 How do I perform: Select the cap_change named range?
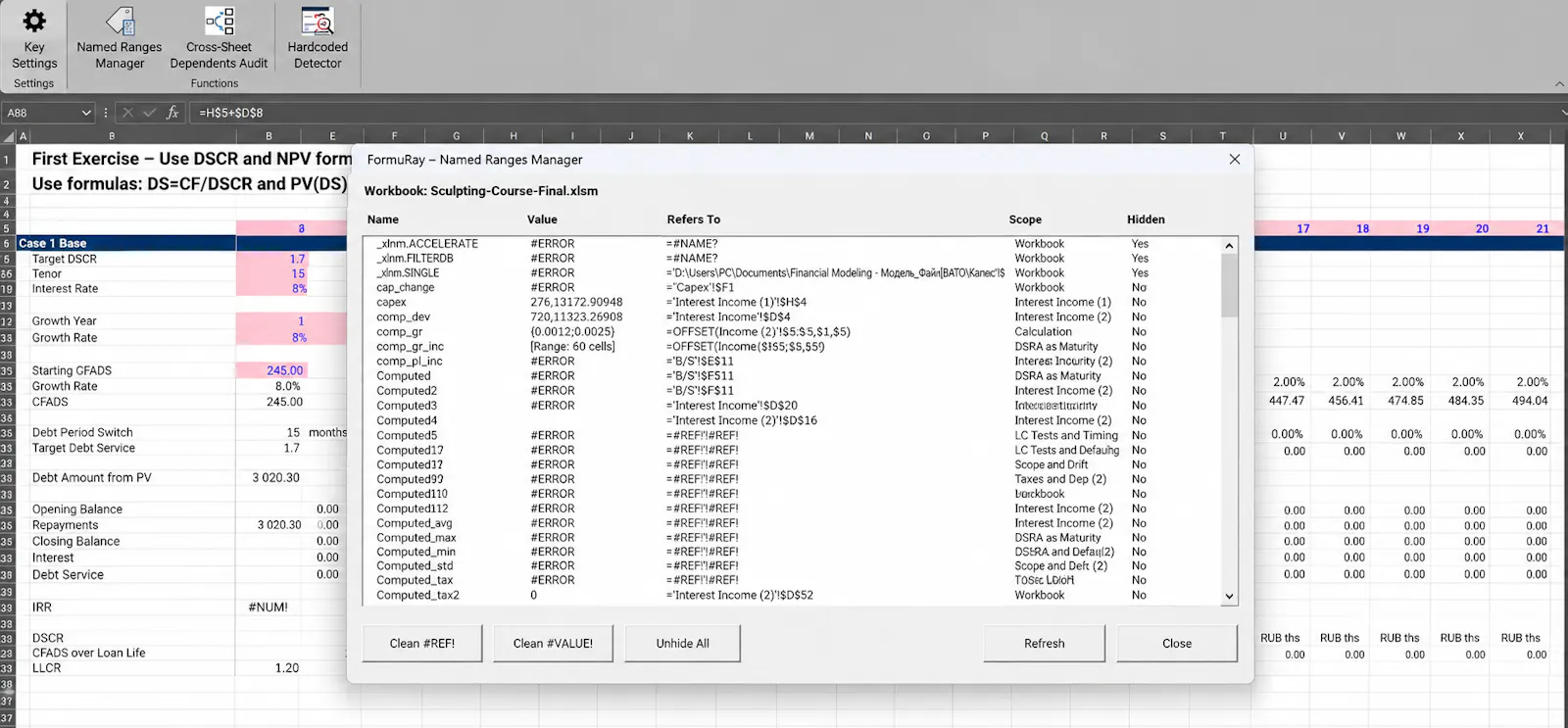coord(792,288)
